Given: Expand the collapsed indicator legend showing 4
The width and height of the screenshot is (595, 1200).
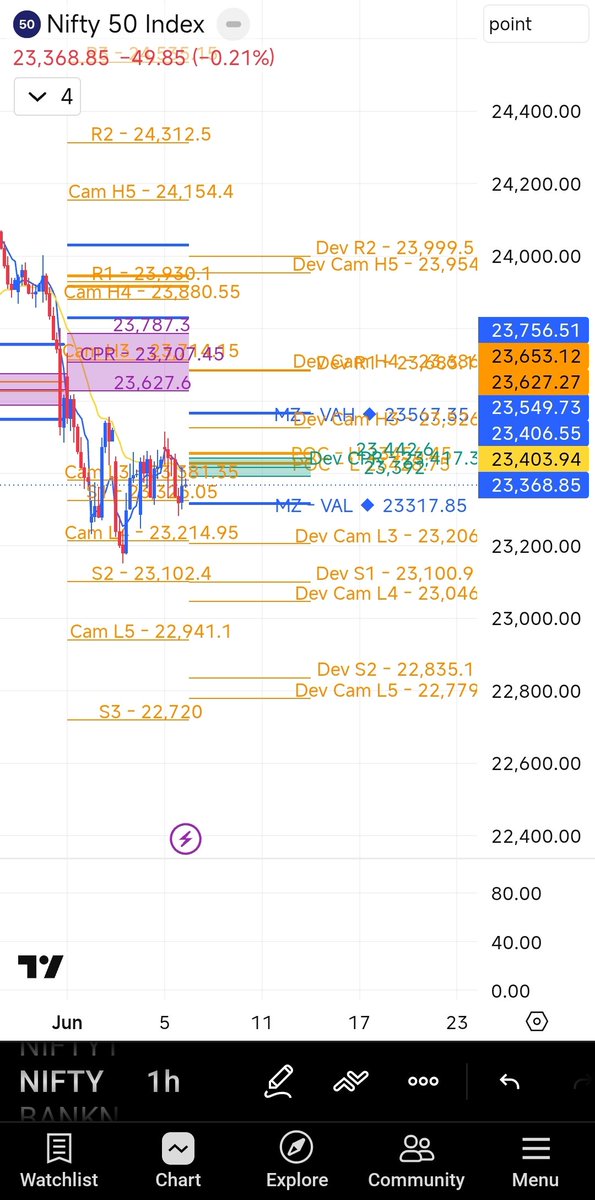Looking at the screenshot, I should click(x=48, y=97).
